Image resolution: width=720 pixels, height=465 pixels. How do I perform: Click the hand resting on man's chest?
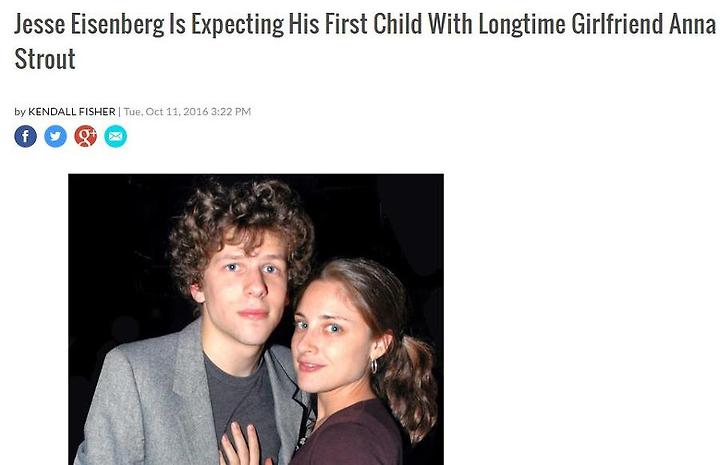241,445
